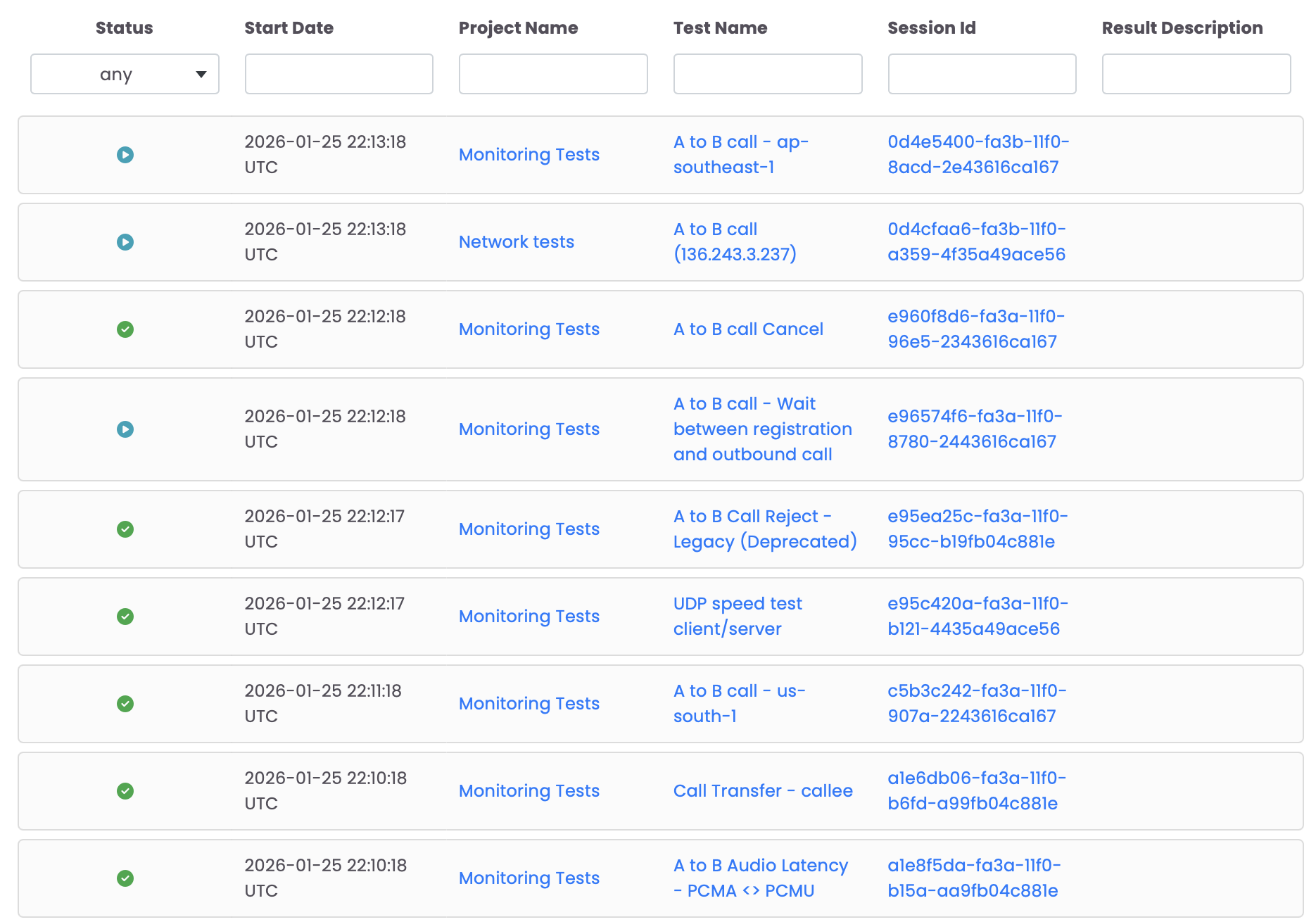Viewport: 1316px width, 922px height.
Task: Open UDP speed test client/server link
Action: coord(737,617)
